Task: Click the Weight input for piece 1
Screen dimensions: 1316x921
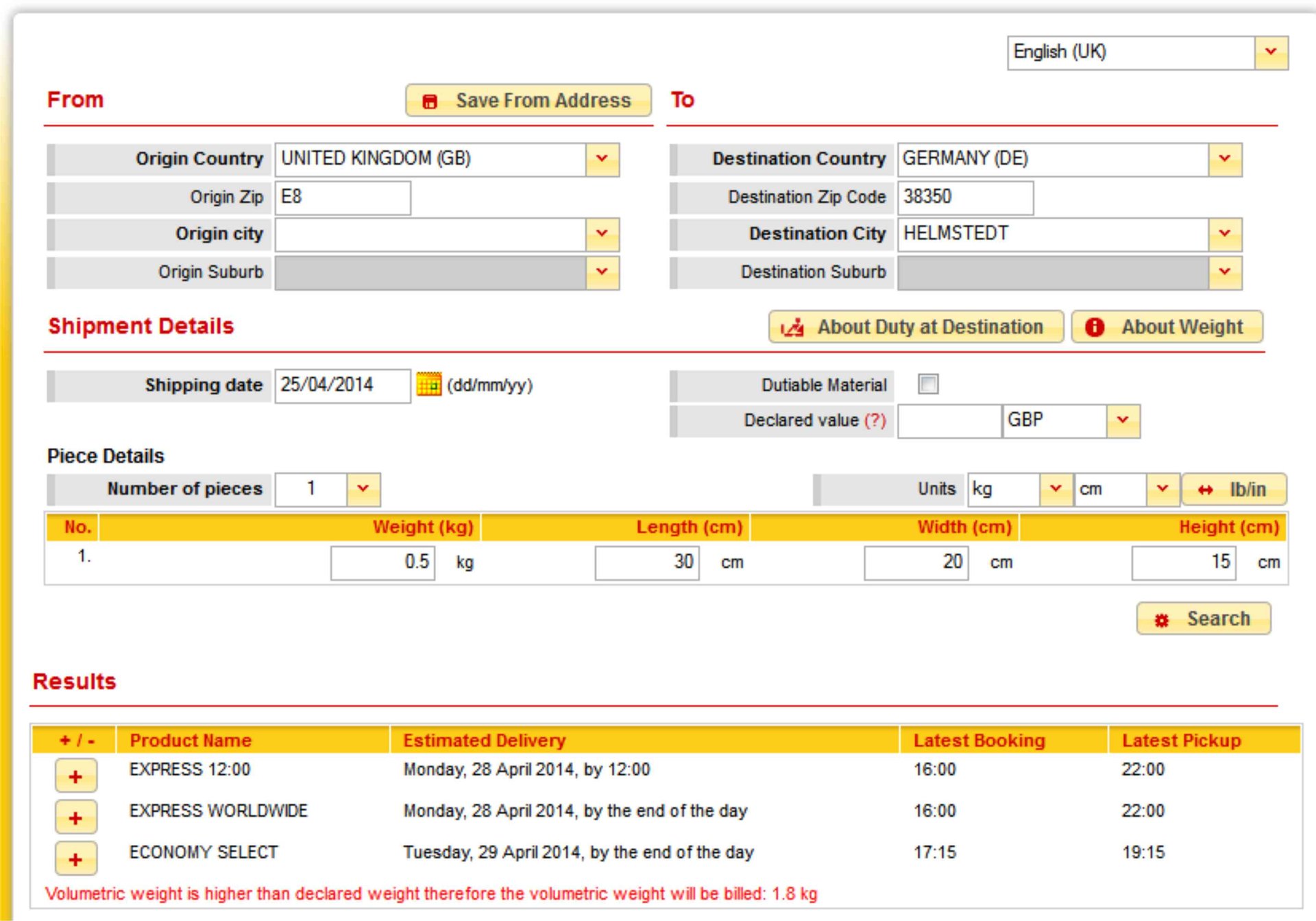Action: pyautogui.click(x=382, y=562)
